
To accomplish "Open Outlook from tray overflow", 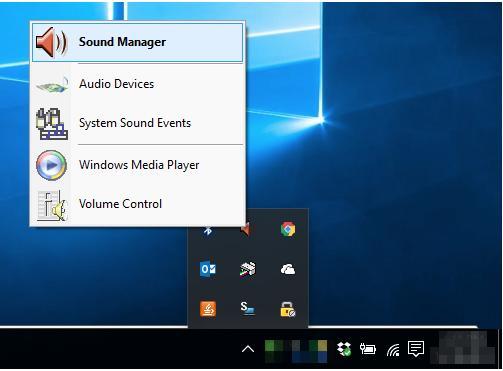I will [208, 269].
